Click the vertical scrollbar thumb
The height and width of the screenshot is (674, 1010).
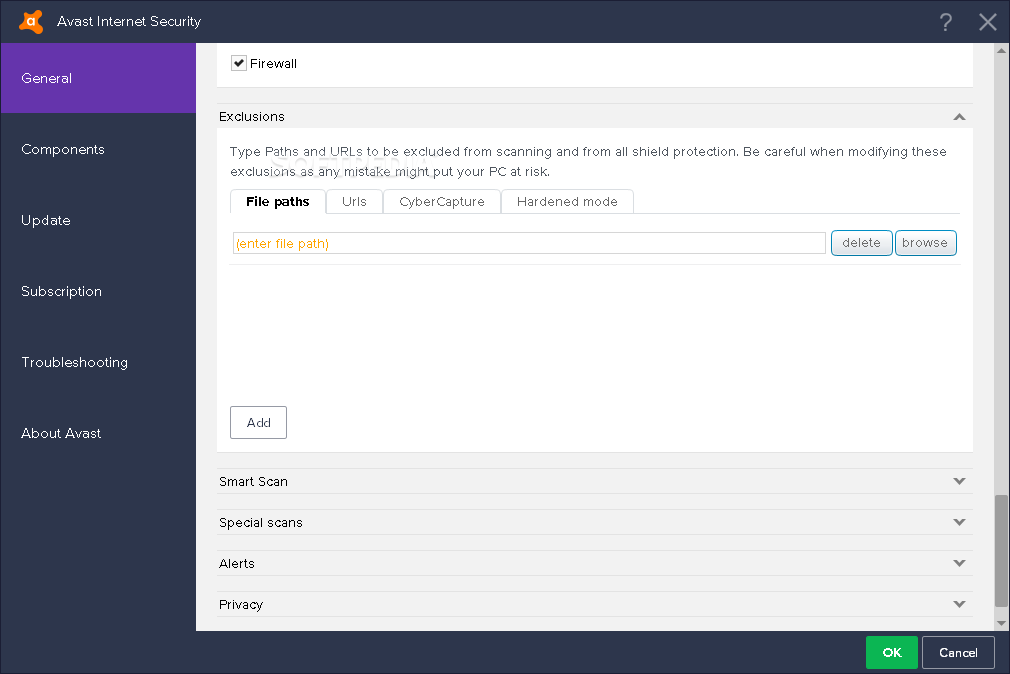click(x=1001, y=551)
